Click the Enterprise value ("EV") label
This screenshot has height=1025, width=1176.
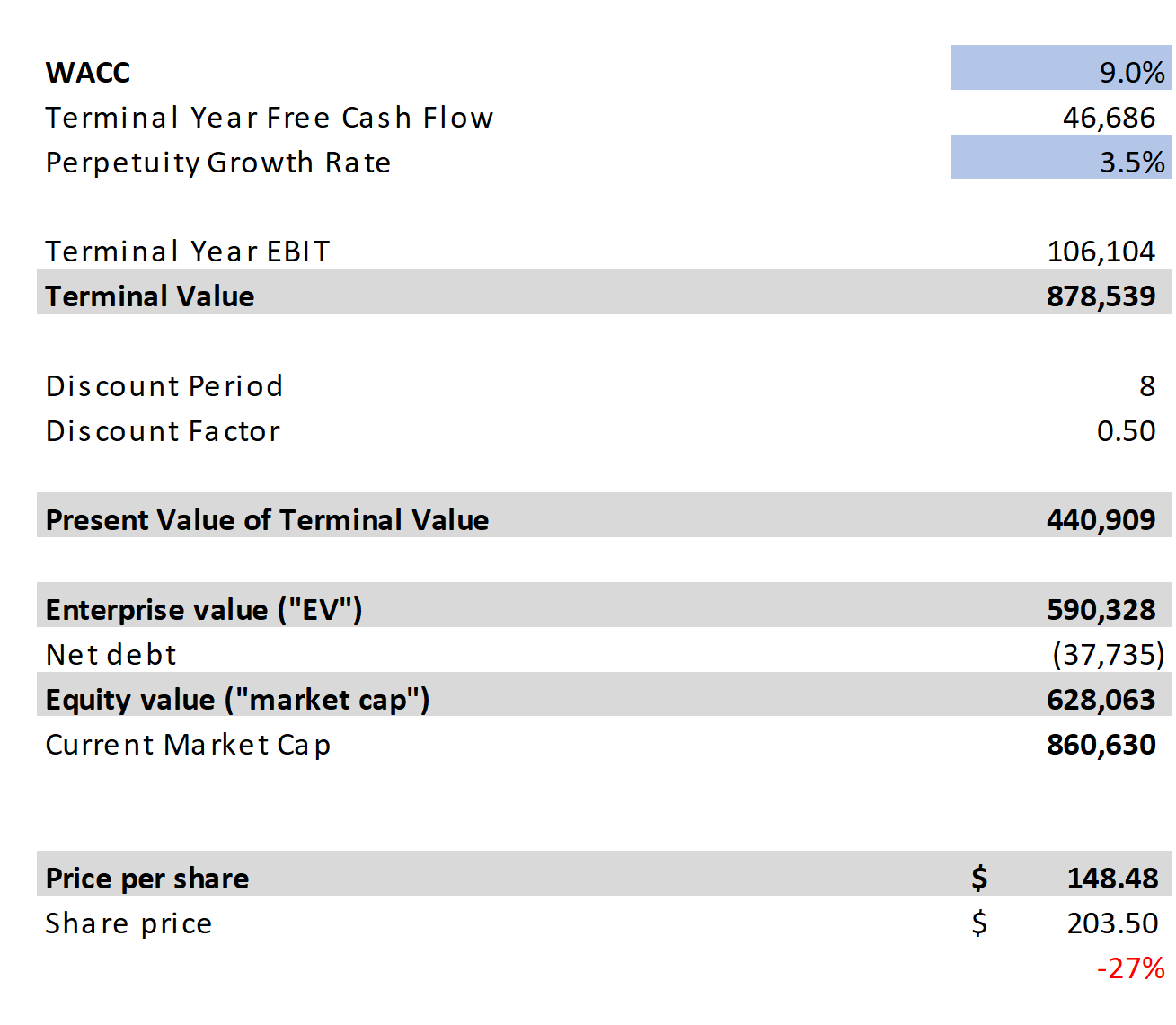[x=204, y=609]
